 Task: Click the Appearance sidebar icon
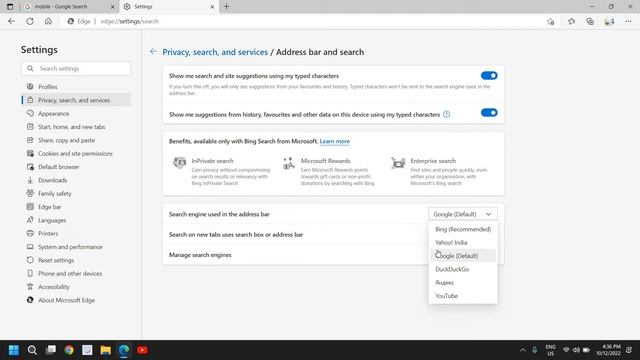(x=30, y=113)
